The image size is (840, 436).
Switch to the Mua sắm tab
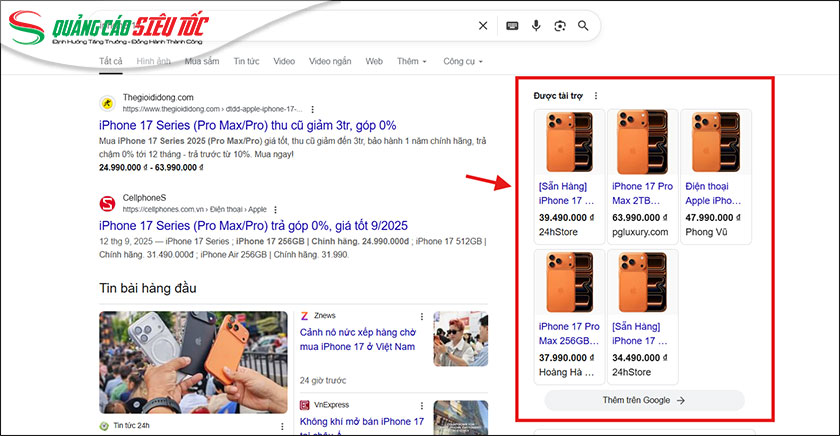203,61
